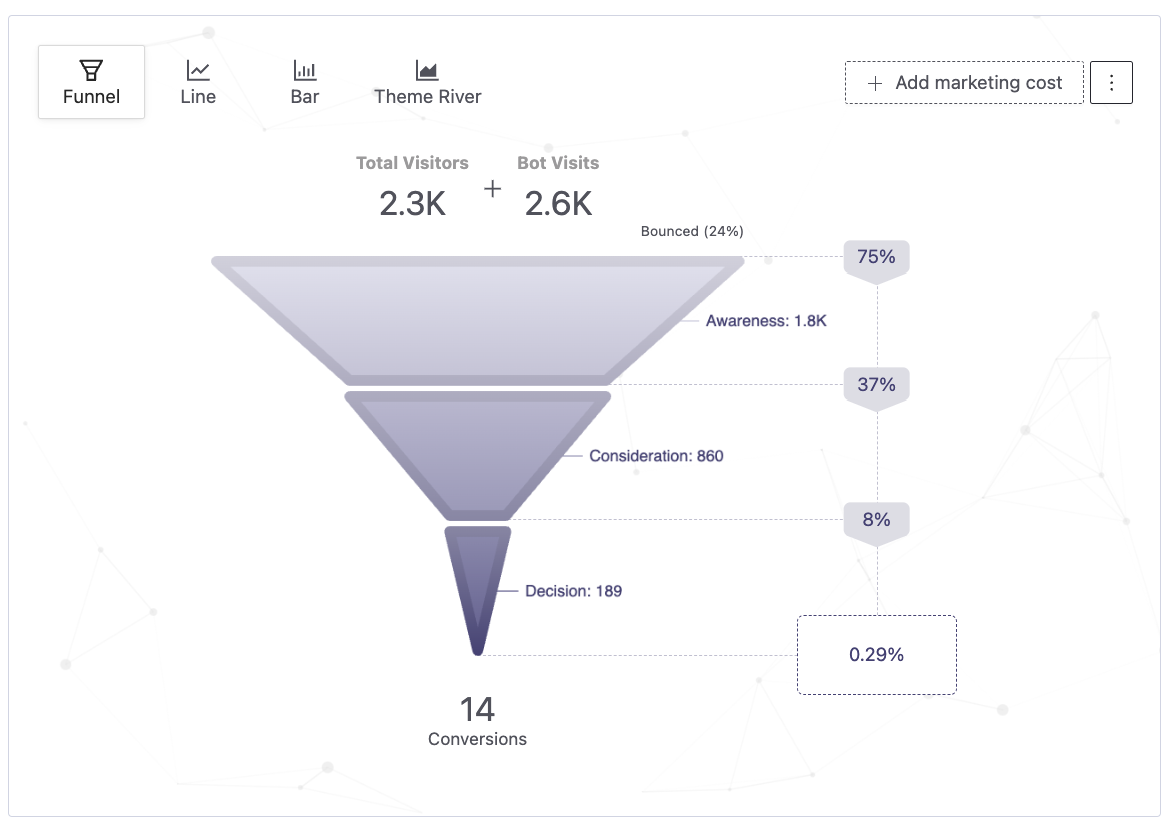Click the 8% conversion rate badge
Image resolution: width=1176 pixels, height=832 pixels.
(x=876, y=520)
